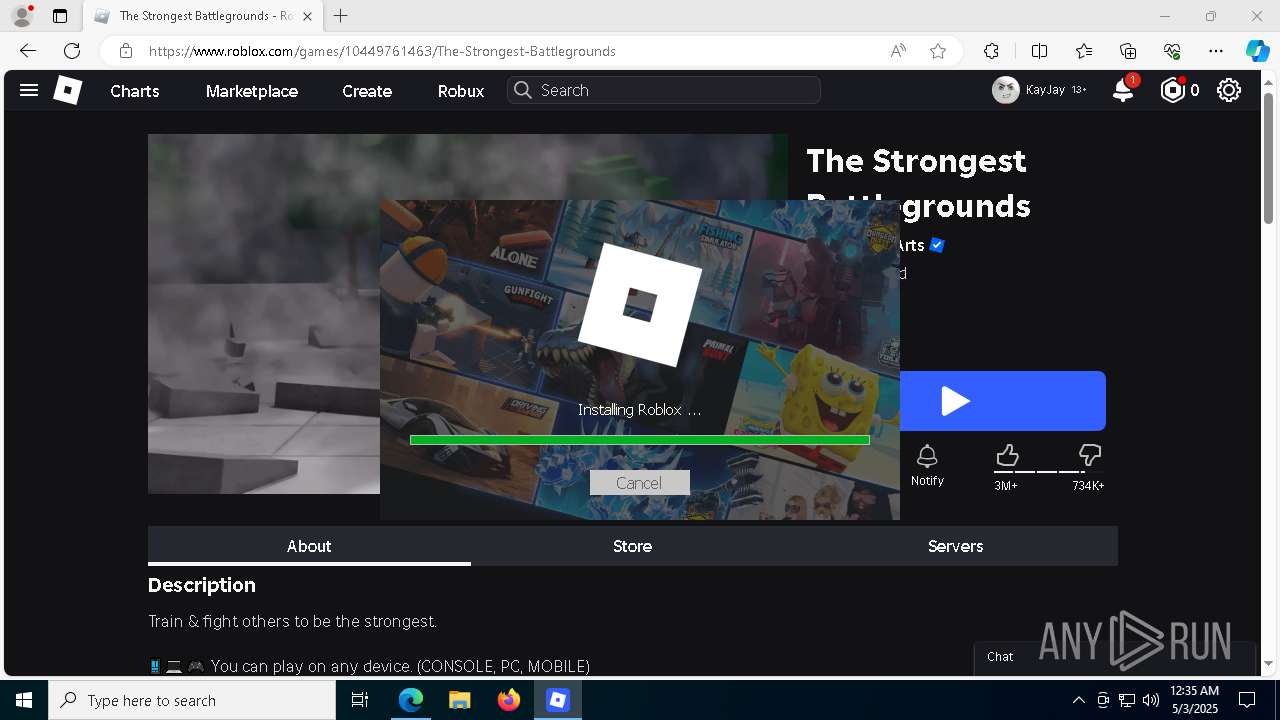
Task: Click the browser address bar URL
Action: (x=382, y=51)
